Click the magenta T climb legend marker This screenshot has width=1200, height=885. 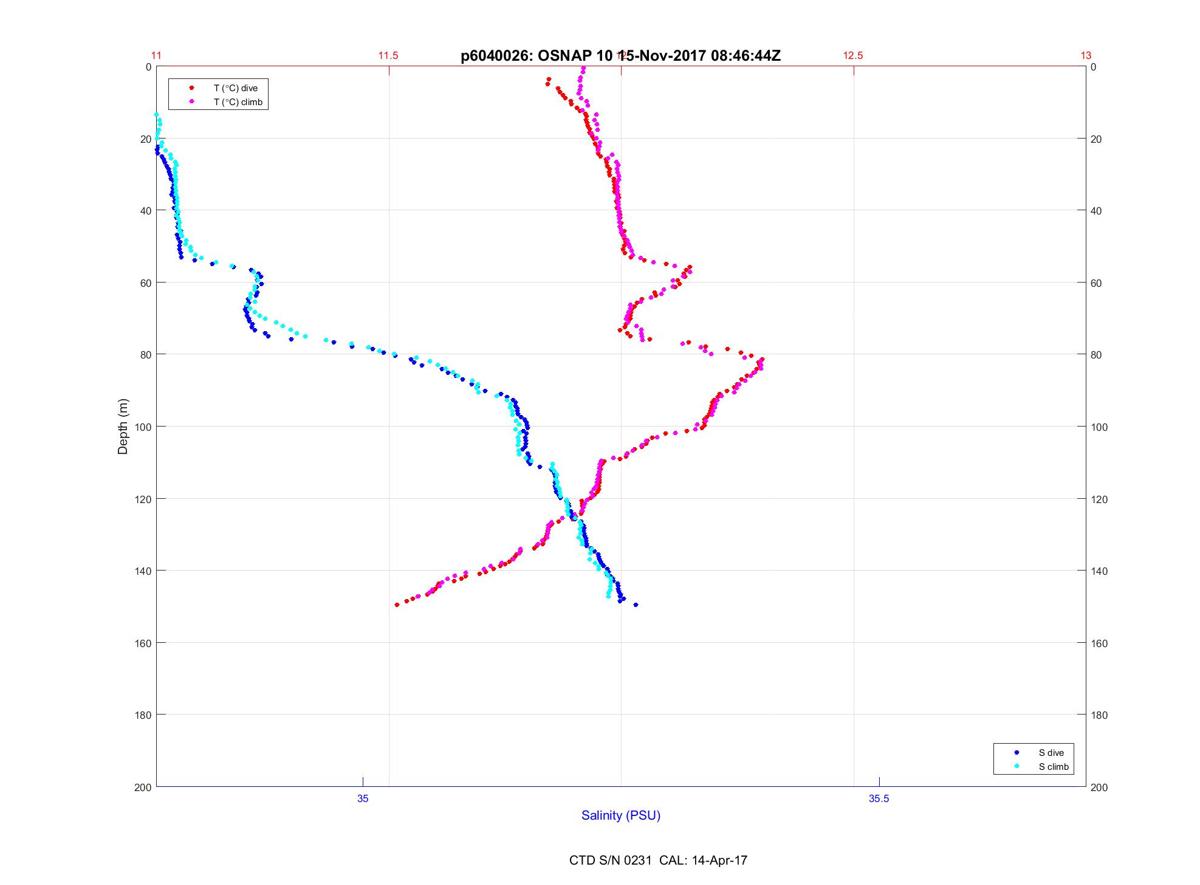(191, 102)
